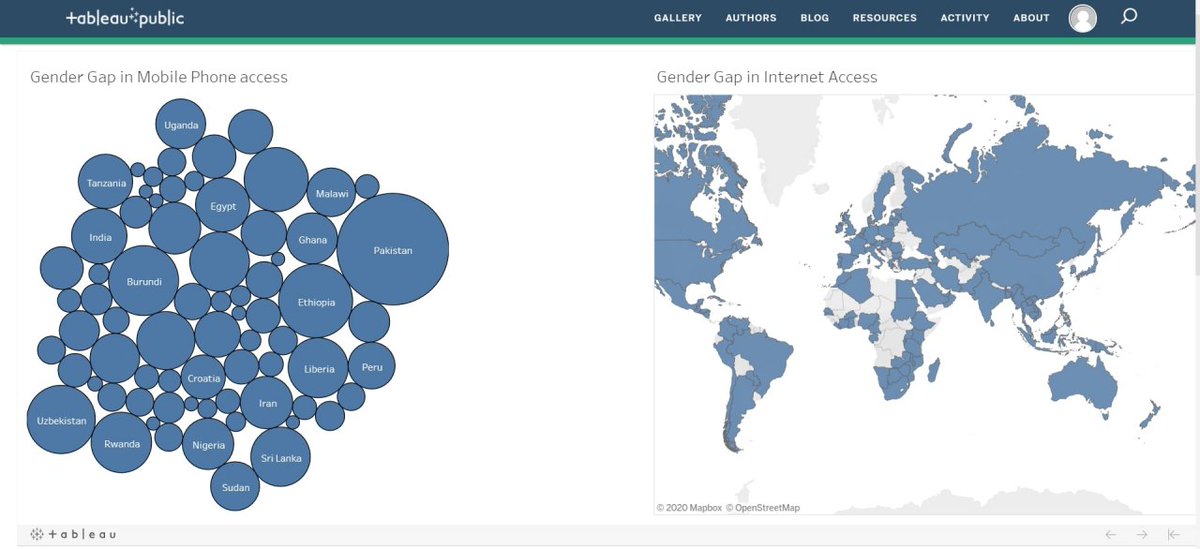Open the Authors menu item
The image size is (1200, 549).
(x=751, y=18)
